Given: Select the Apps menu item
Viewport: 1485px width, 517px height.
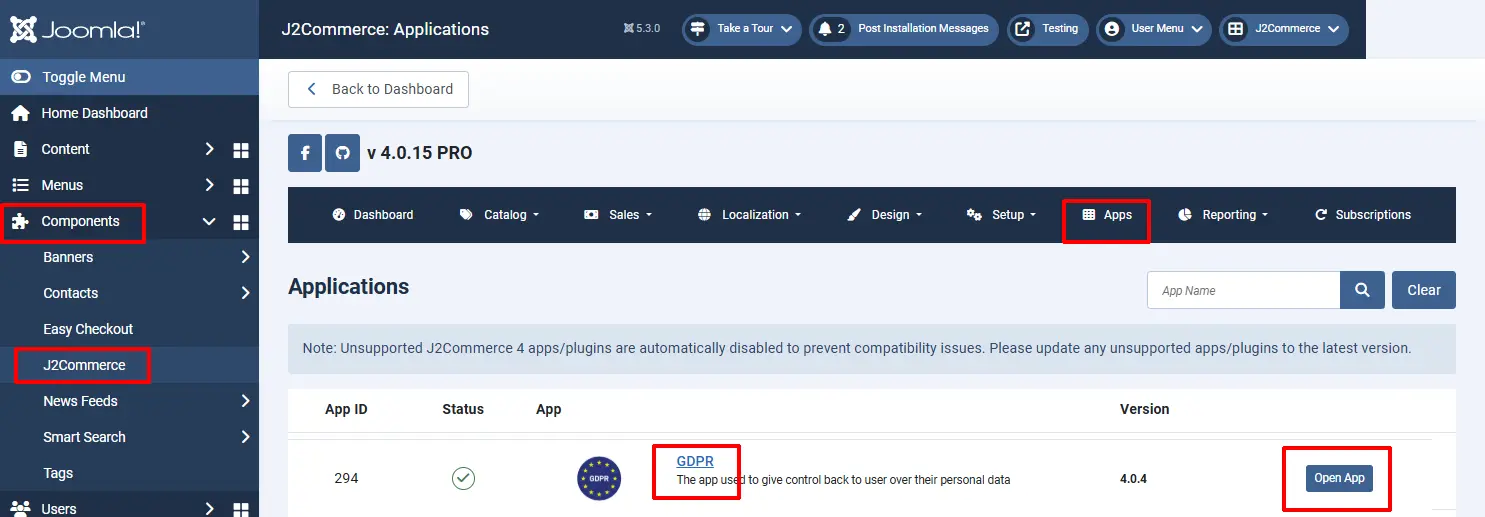Looking at the screenshot, I should (1107, 215).
